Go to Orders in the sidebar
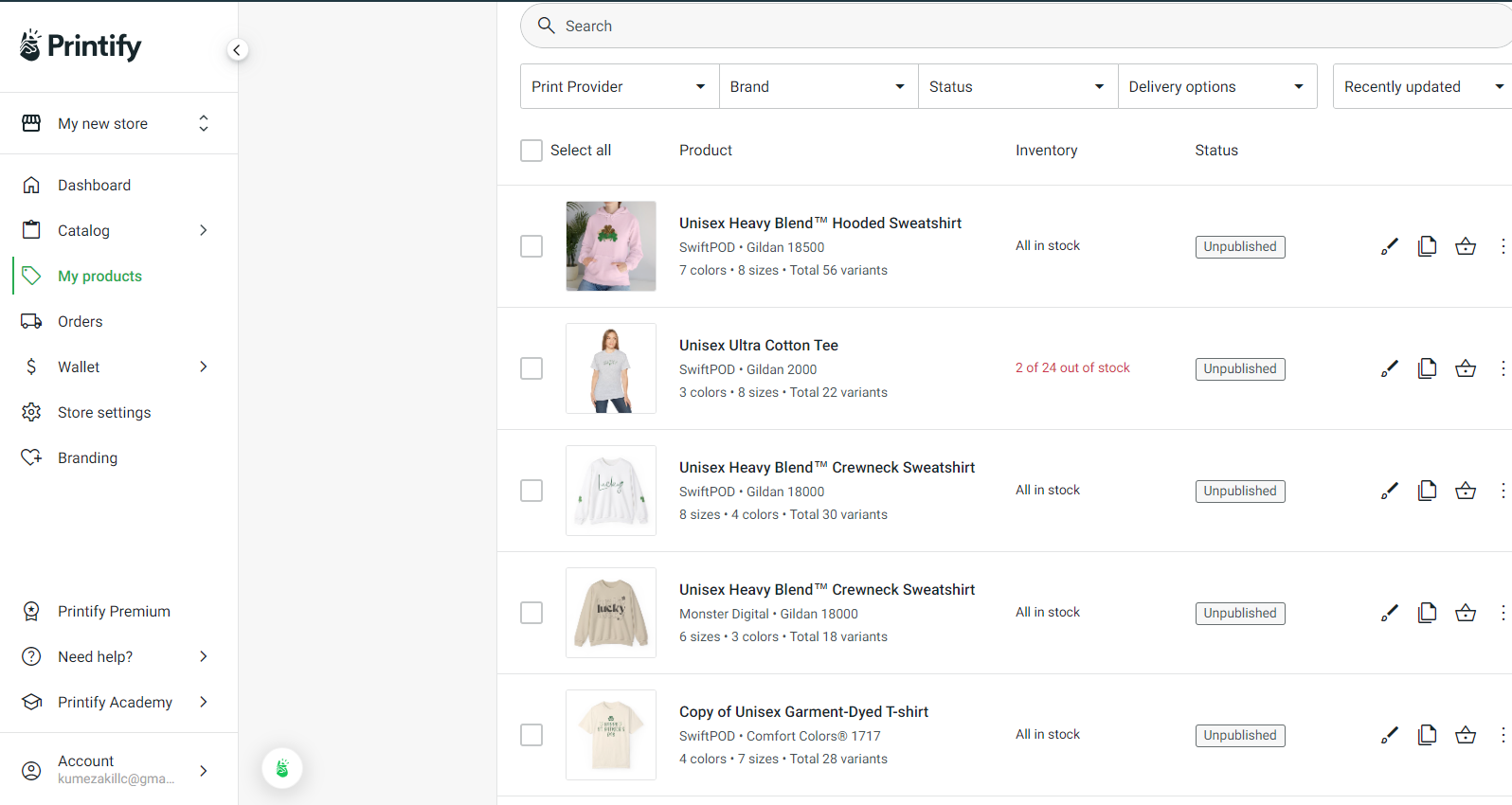This screenshot has width=1512, height=805. pos(81,322)
